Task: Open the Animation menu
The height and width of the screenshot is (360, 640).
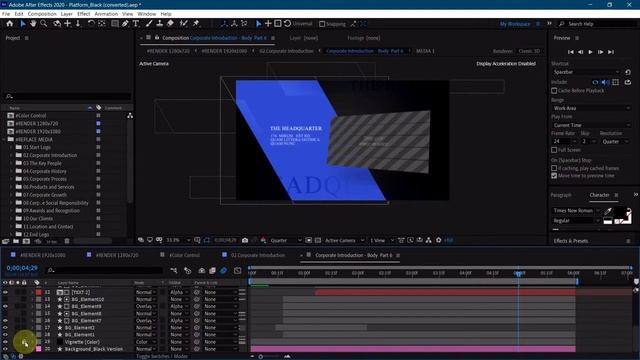Action: [106, 14]
